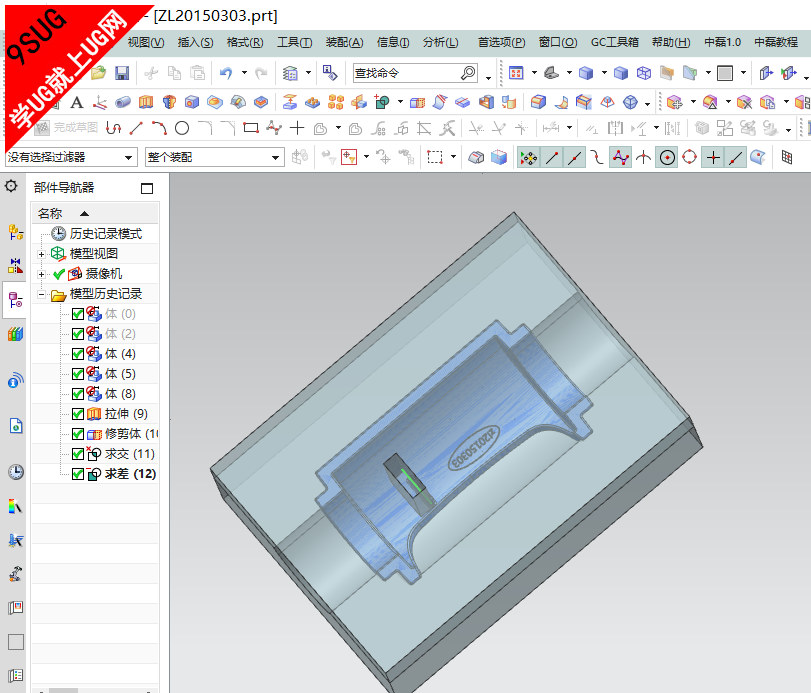The height and width of the screenshot is (693, 811).
Task: Uncheck the 体 (4) feature checkbox
Action: (78, 354)
